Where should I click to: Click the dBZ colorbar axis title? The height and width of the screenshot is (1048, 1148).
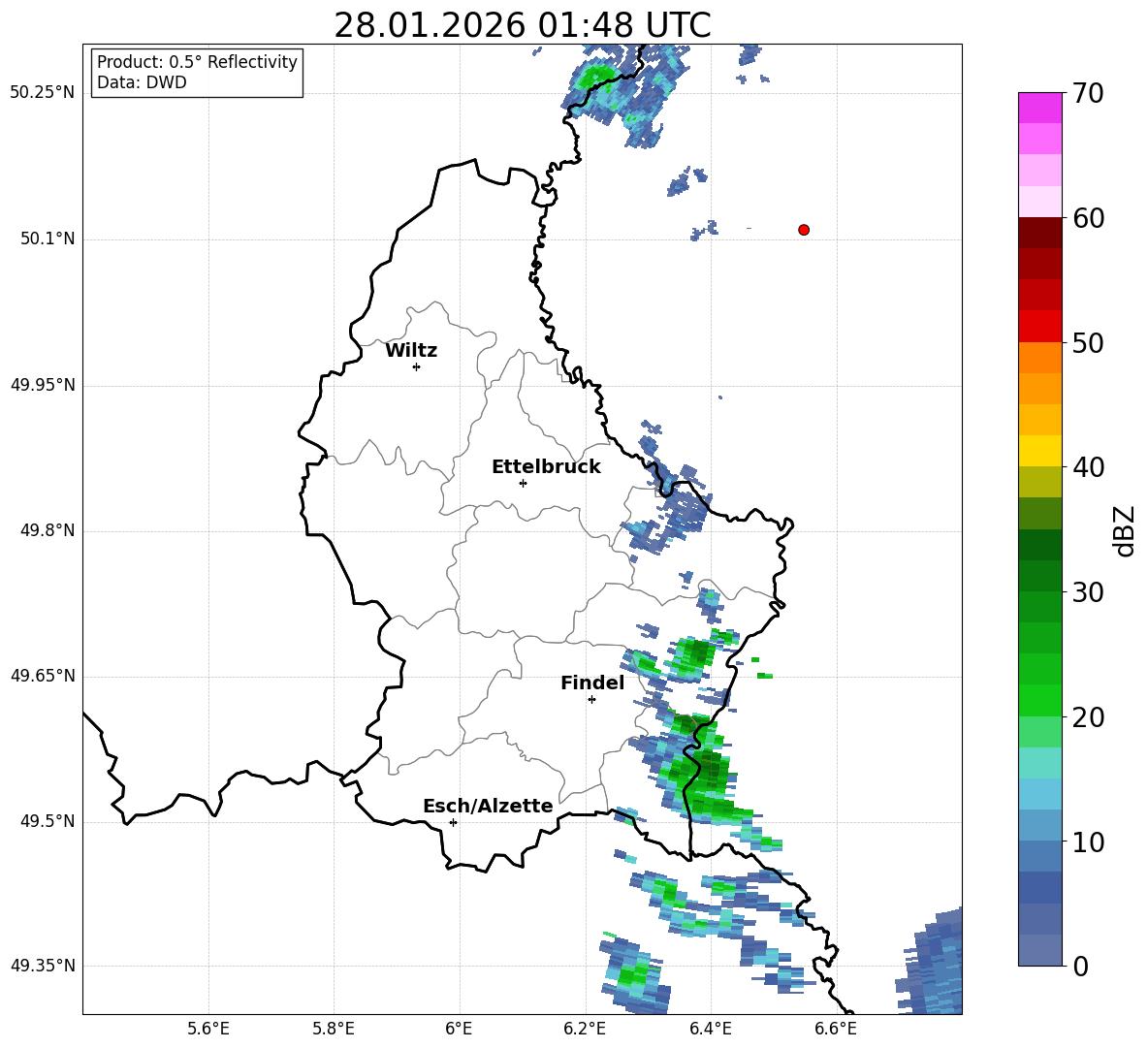[x=1125, y=530]
